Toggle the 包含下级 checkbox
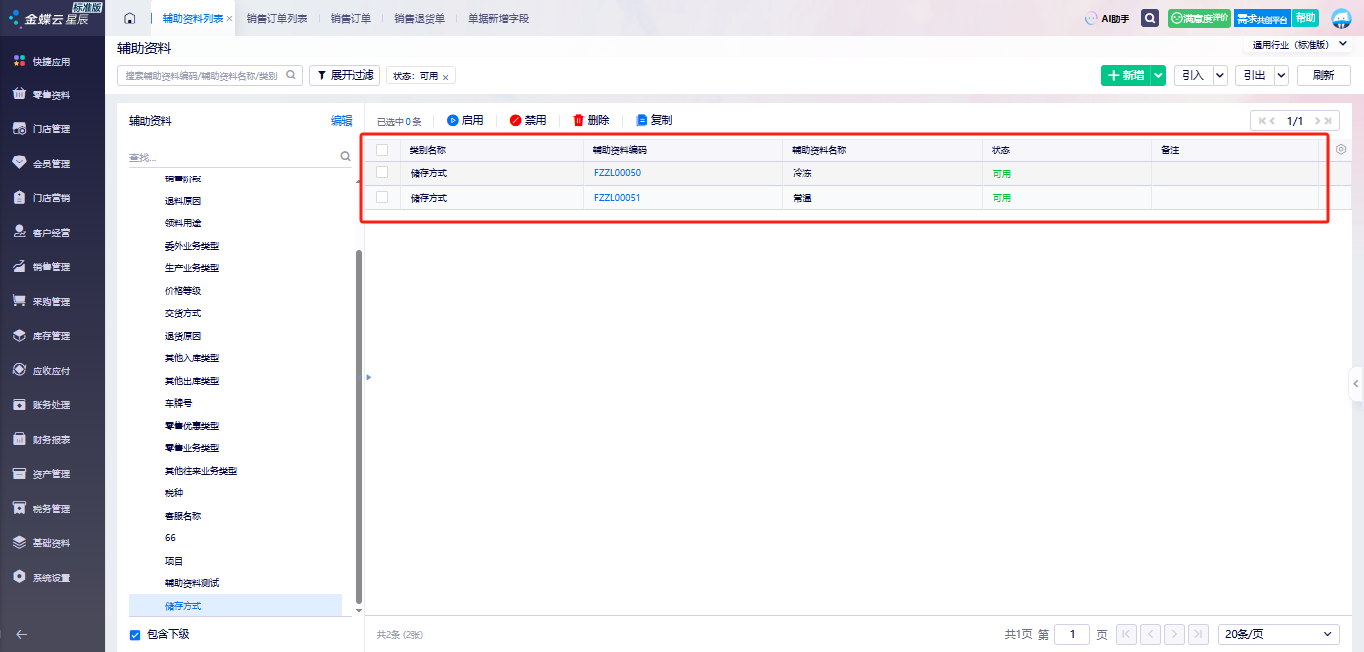The height and width of the screenshot is (652, 1364). pyautogui.click(x=135, y=635)
